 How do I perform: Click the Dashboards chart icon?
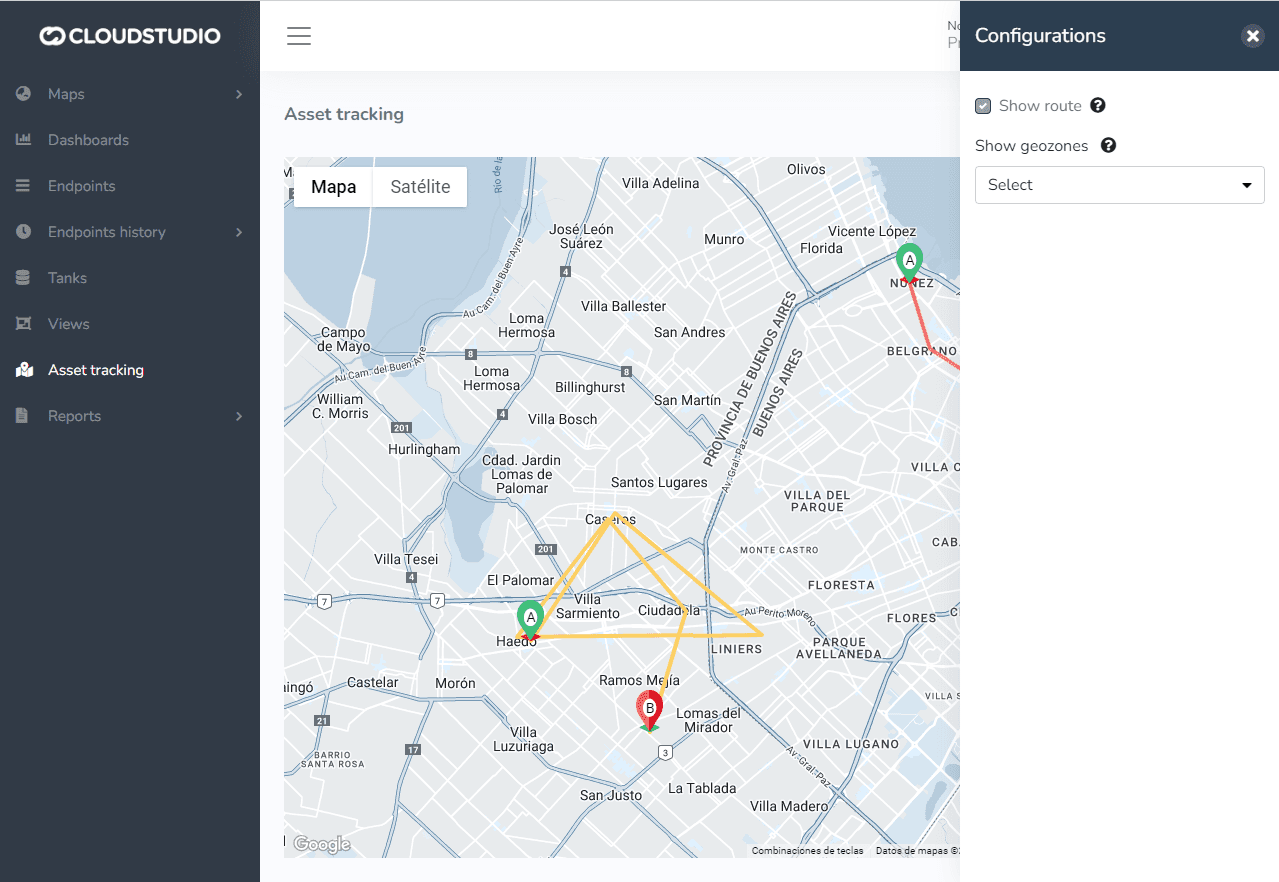click(24, 140)
